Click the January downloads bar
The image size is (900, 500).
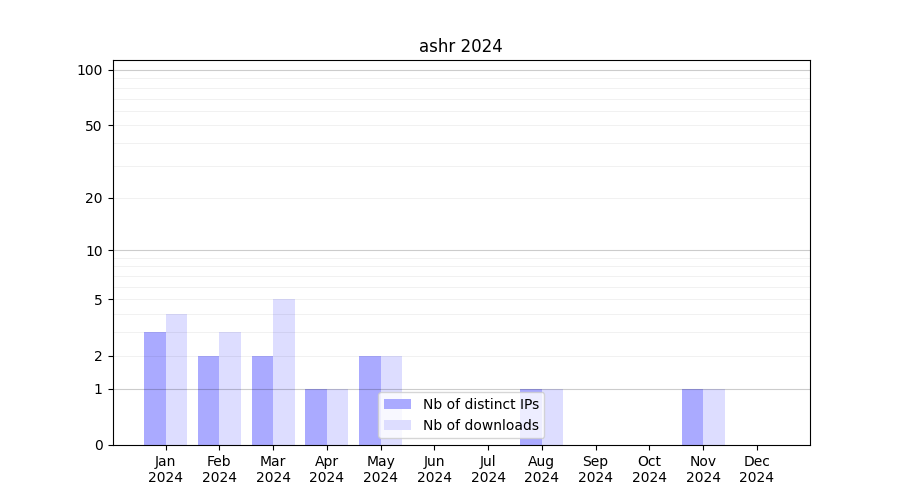coord(176,380)
